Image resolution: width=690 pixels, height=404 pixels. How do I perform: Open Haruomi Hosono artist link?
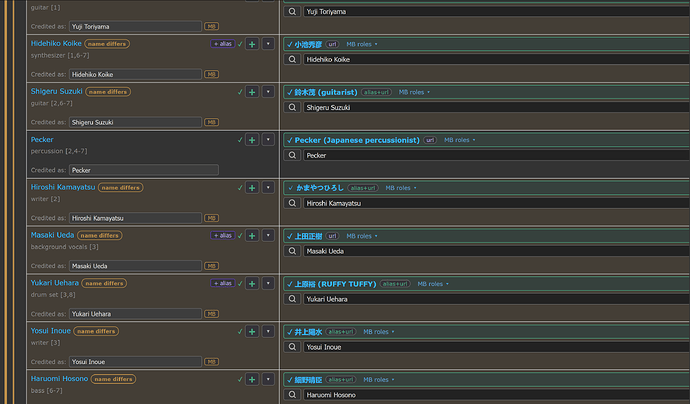[59, 378]
